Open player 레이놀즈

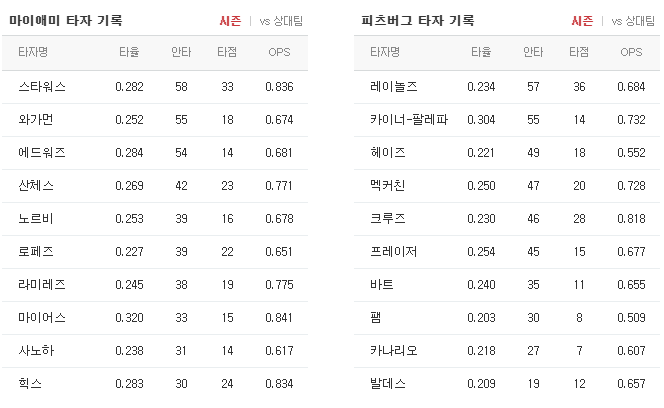click(x=394, y=87)
